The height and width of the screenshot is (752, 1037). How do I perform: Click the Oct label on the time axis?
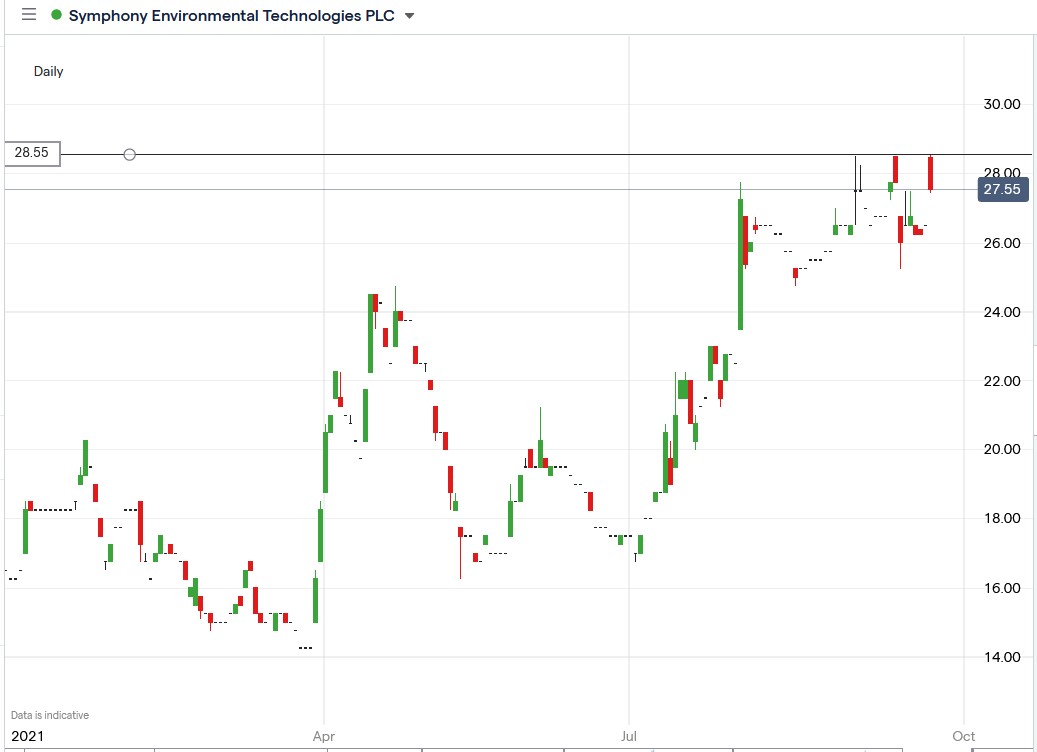[963, 735]
